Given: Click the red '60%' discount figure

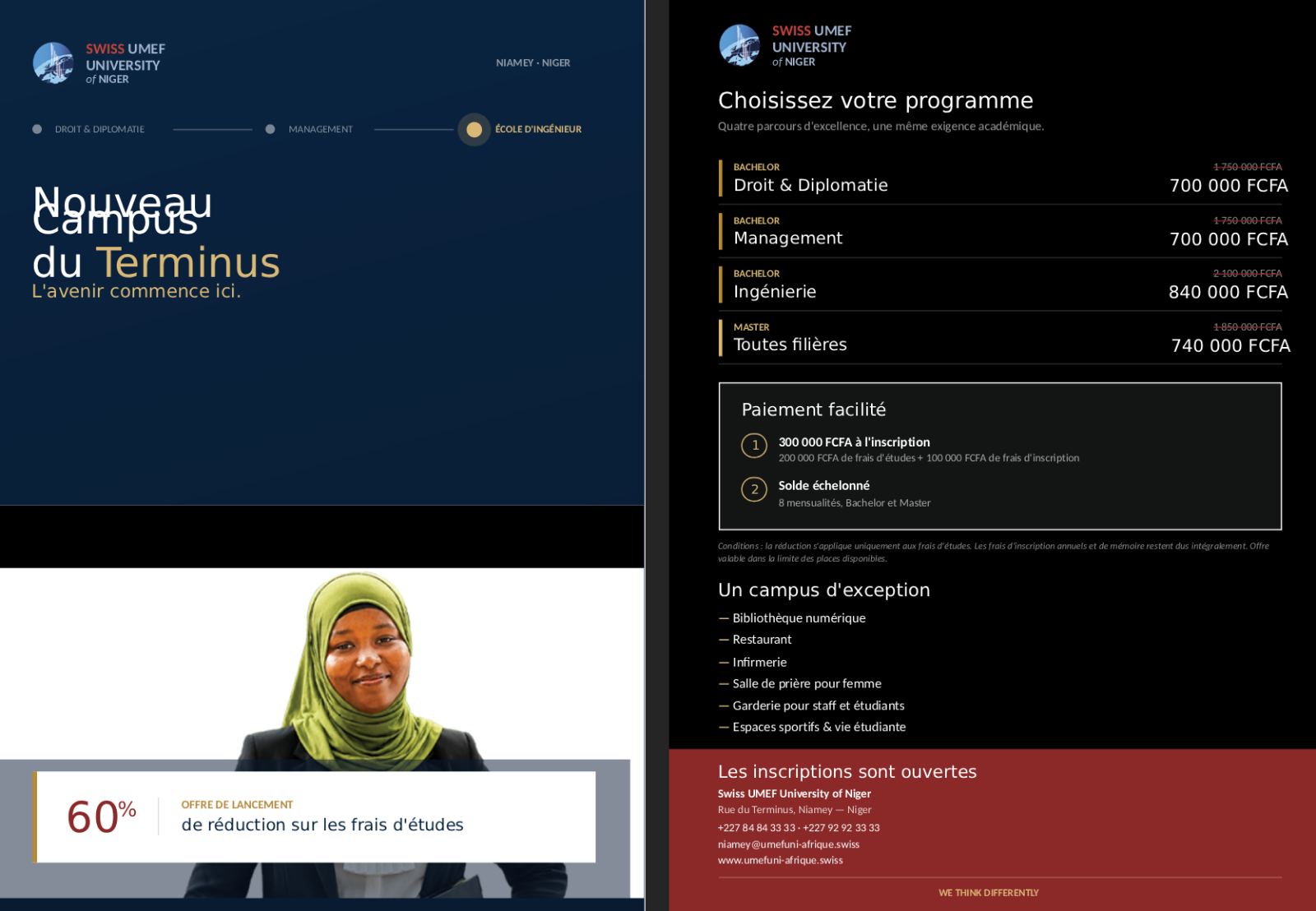Looking at the screenshot, I should pyautogui.click(x=101, y=817).
